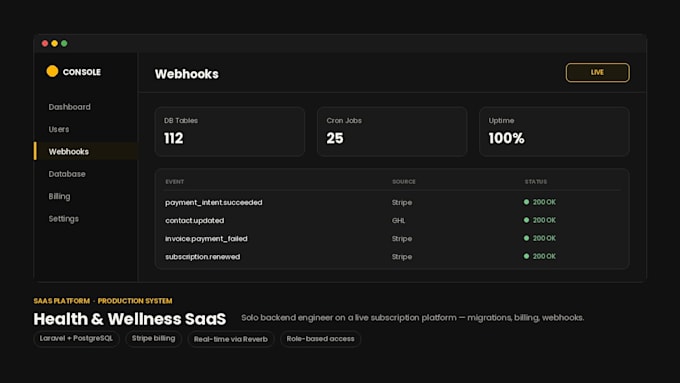Click the Health & Wellness SaaS heading
Image resolution: width=680 pixels, height=383 pixels.
(x=130, y=319)
